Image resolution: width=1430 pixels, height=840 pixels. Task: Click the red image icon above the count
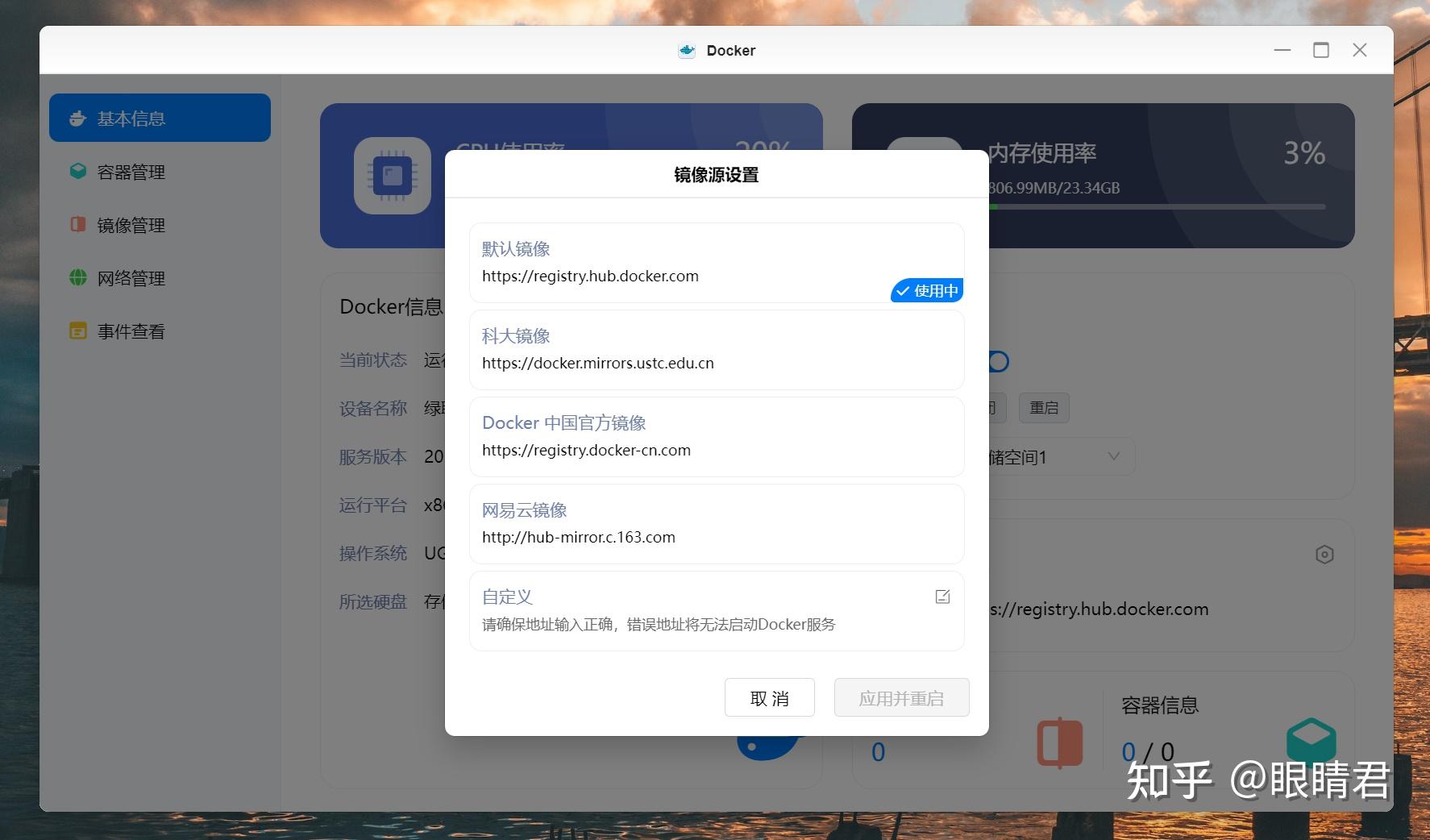click(x=1060, y=742)
